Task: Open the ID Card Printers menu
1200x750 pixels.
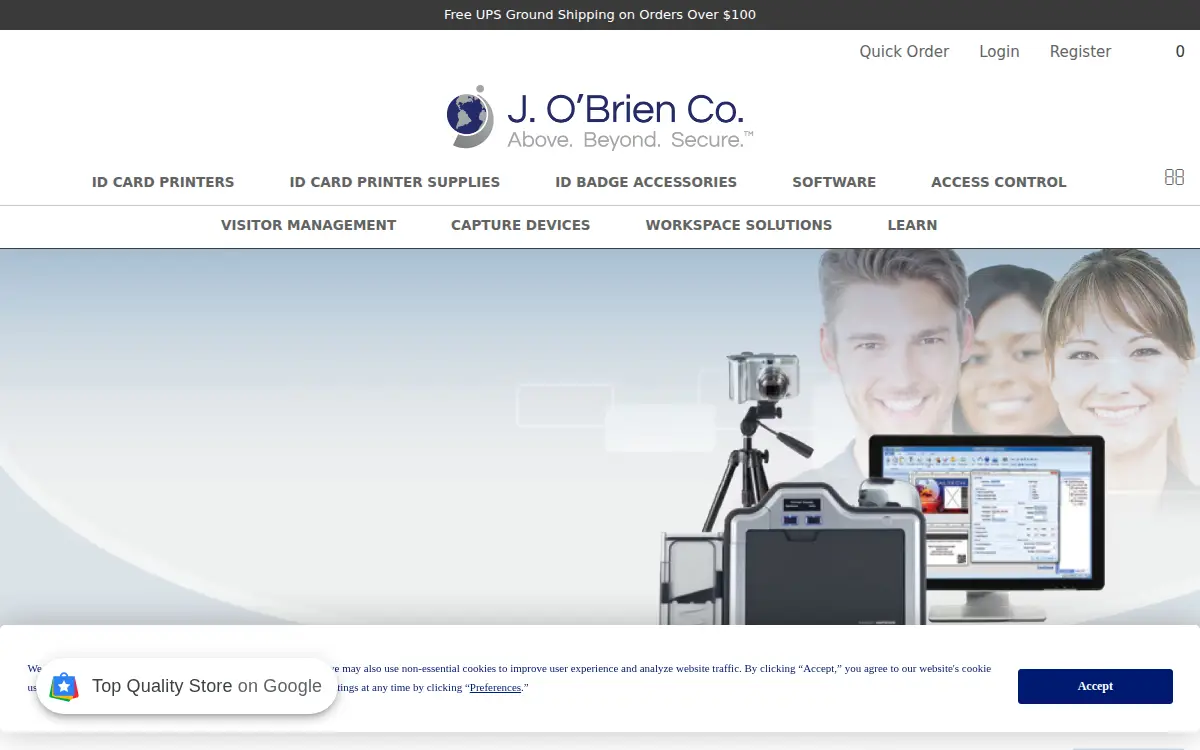Action: pyautogui.click(x=163, y=182)
